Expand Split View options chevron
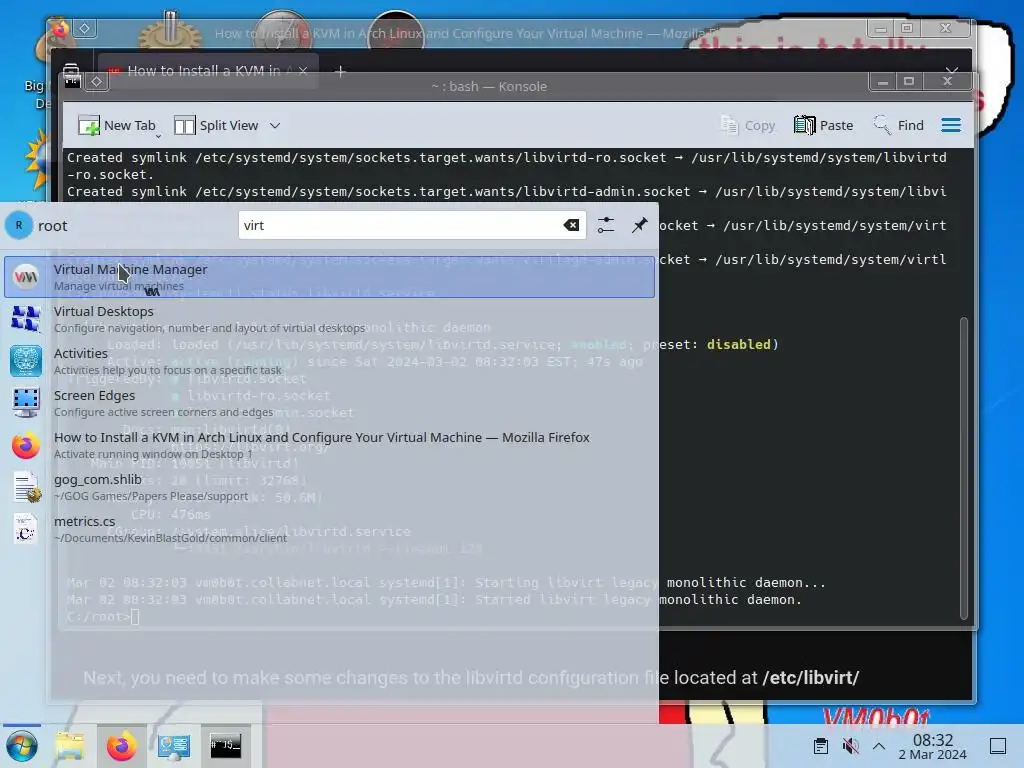Image resolution: width=1024 pixels, height=768 pixels. click(275, 125)
